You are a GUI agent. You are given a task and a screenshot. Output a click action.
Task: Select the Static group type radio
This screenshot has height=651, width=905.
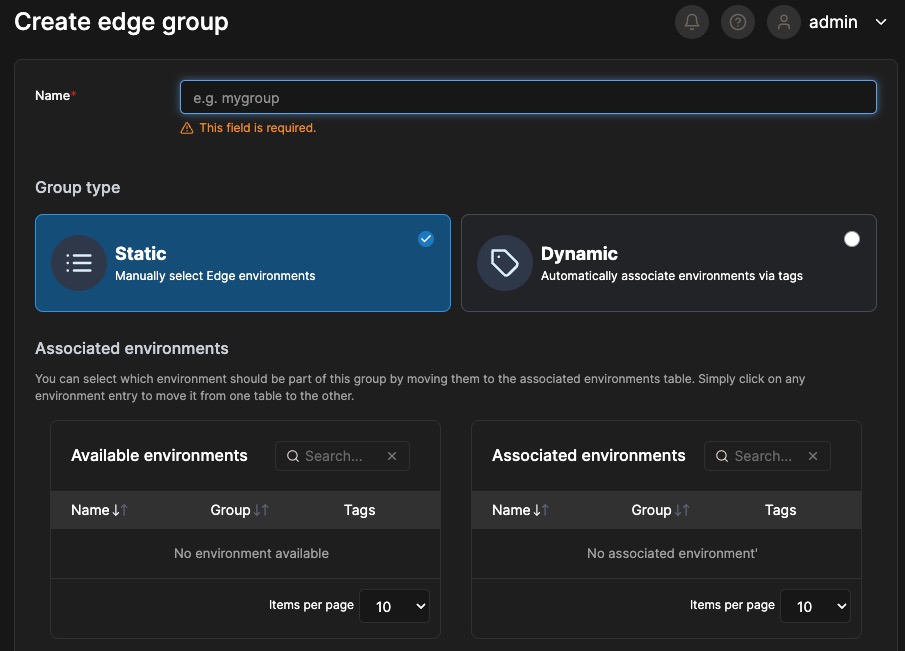tap(426, 238)
